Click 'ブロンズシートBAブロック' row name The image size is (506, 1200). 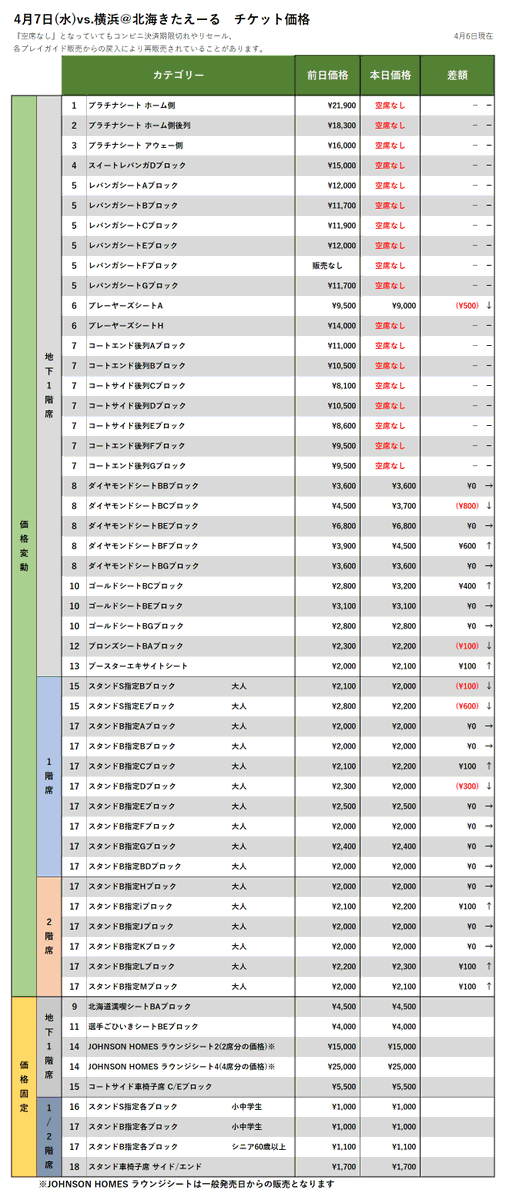click(136, 646)
